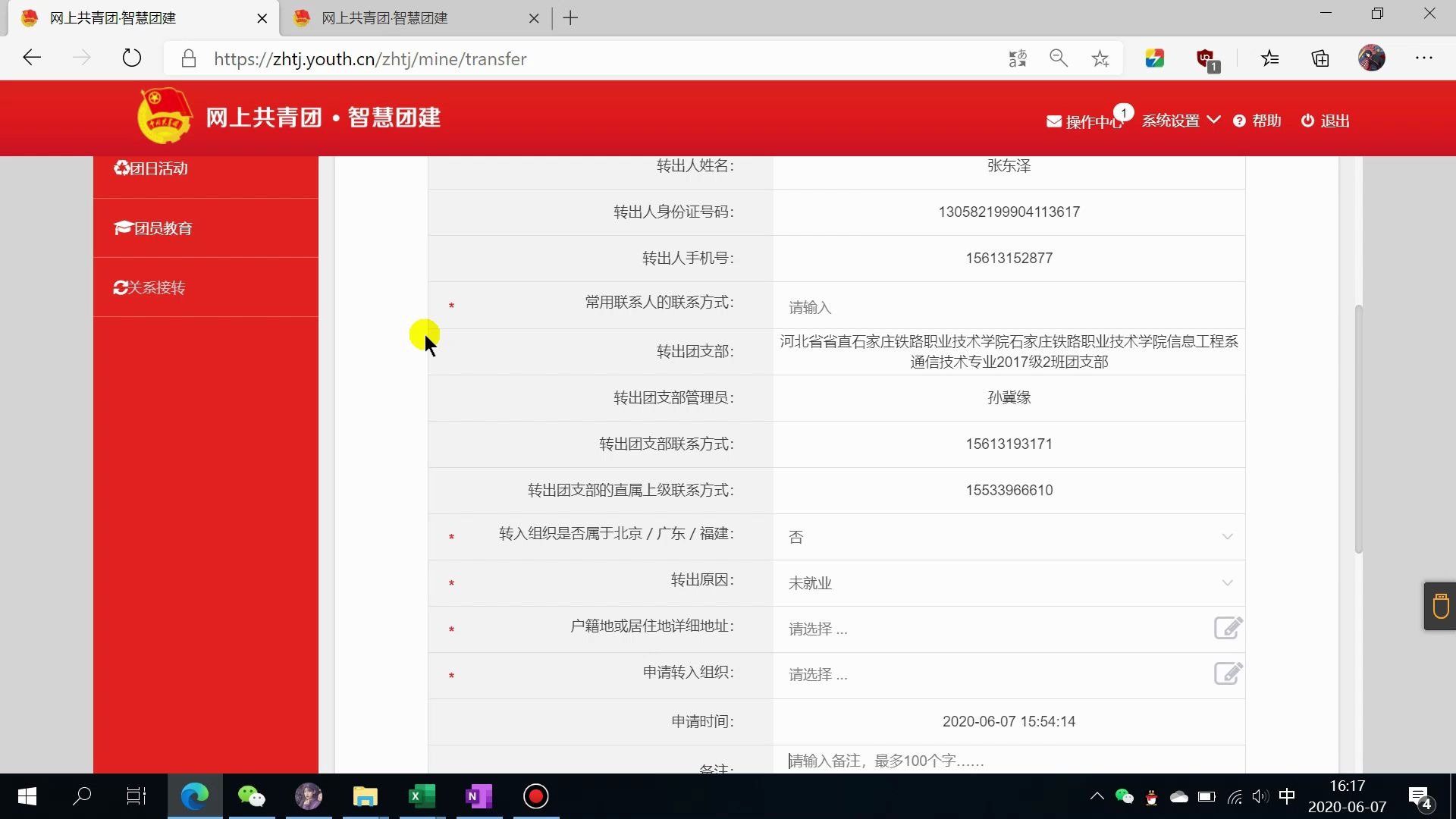
Task: Open Windows taskbar search
Action: (x=82, y=796)
